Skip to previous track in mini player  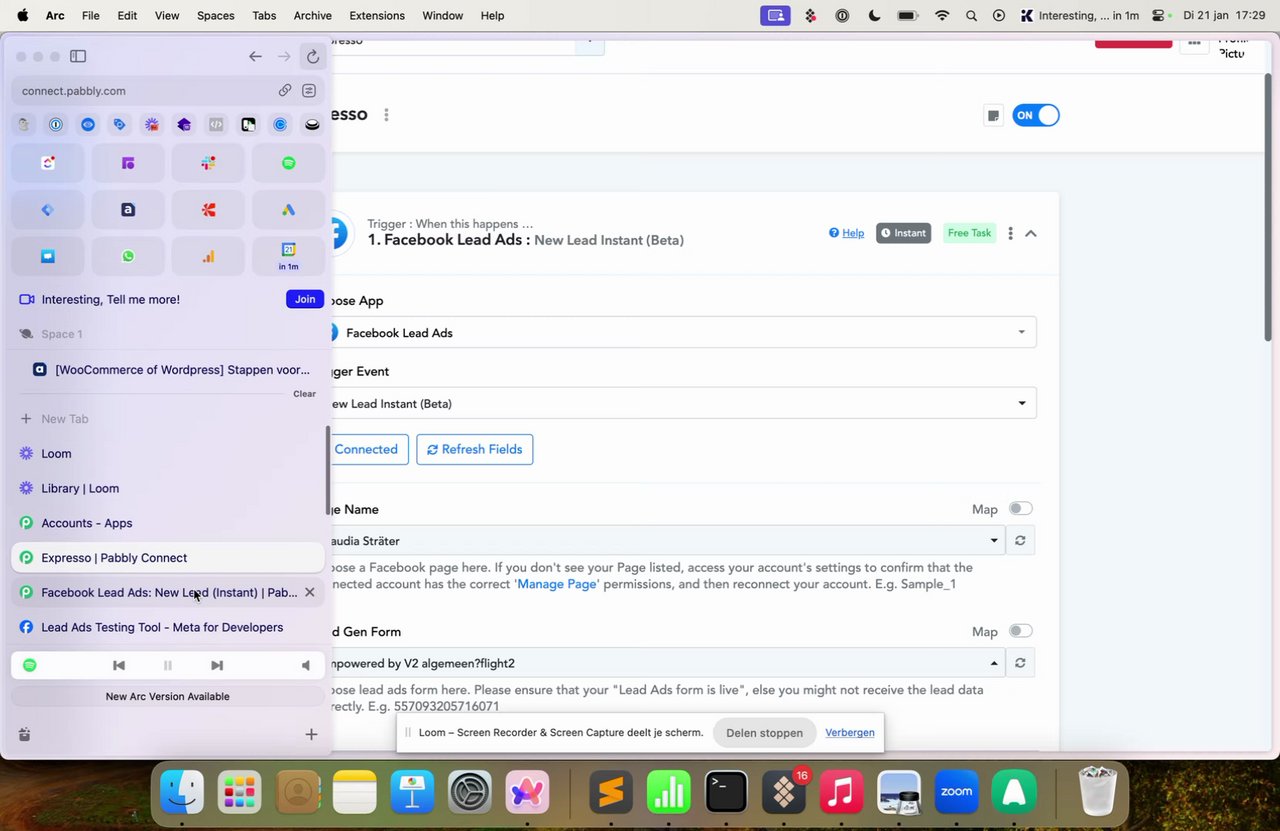click(x=119, y=665)
